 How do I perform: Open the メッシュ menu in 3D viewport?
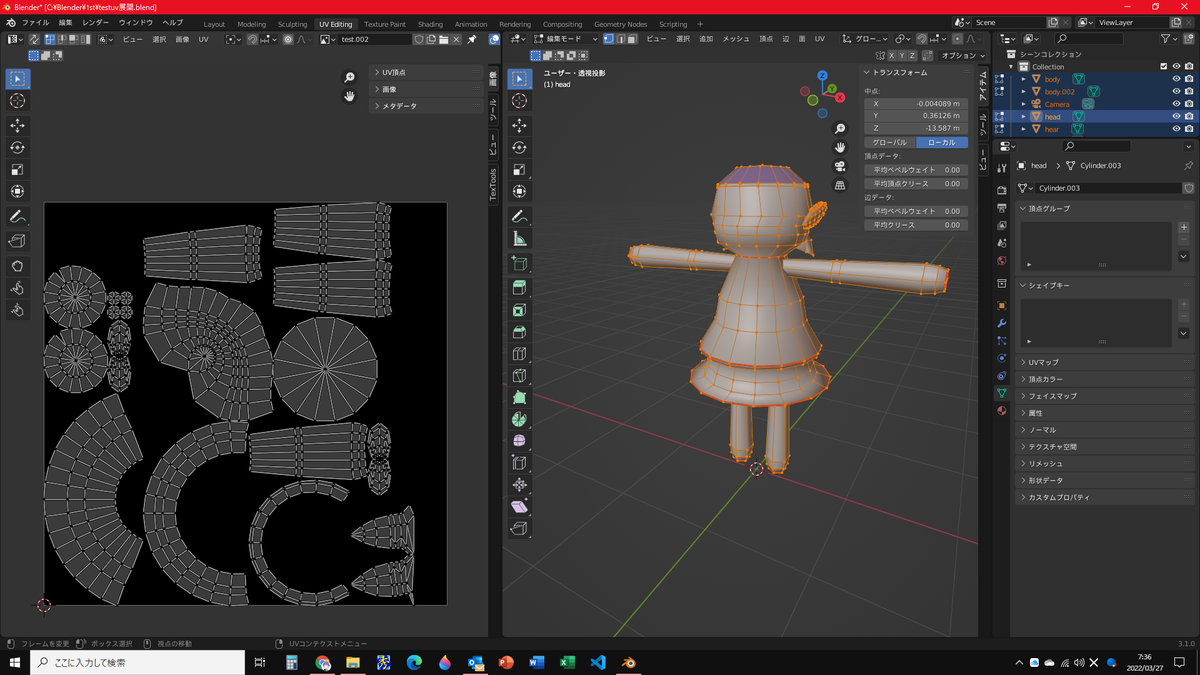pos(736,39)
